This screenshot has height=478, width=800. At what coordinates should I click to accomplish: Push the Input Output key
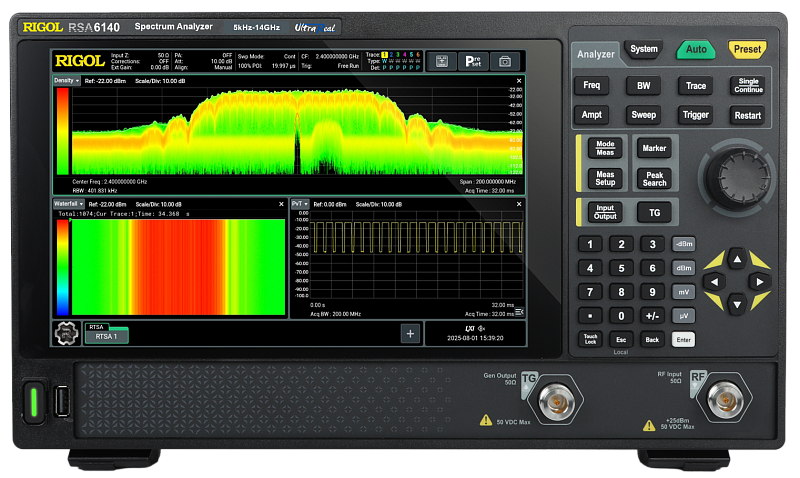(605, 212)
